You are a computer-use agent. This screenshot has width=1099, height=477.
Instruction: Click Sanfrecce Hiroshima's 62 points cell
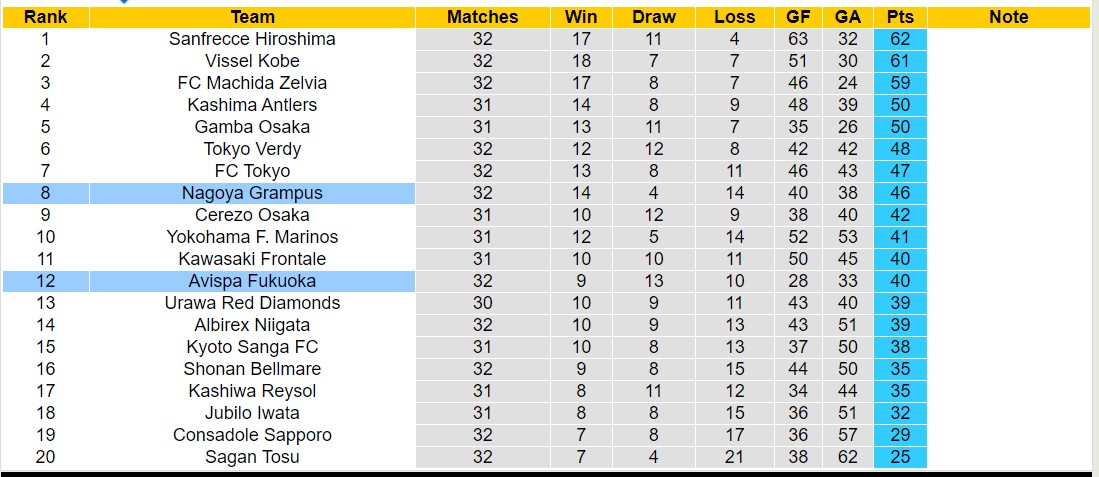(x=899, y=39)
